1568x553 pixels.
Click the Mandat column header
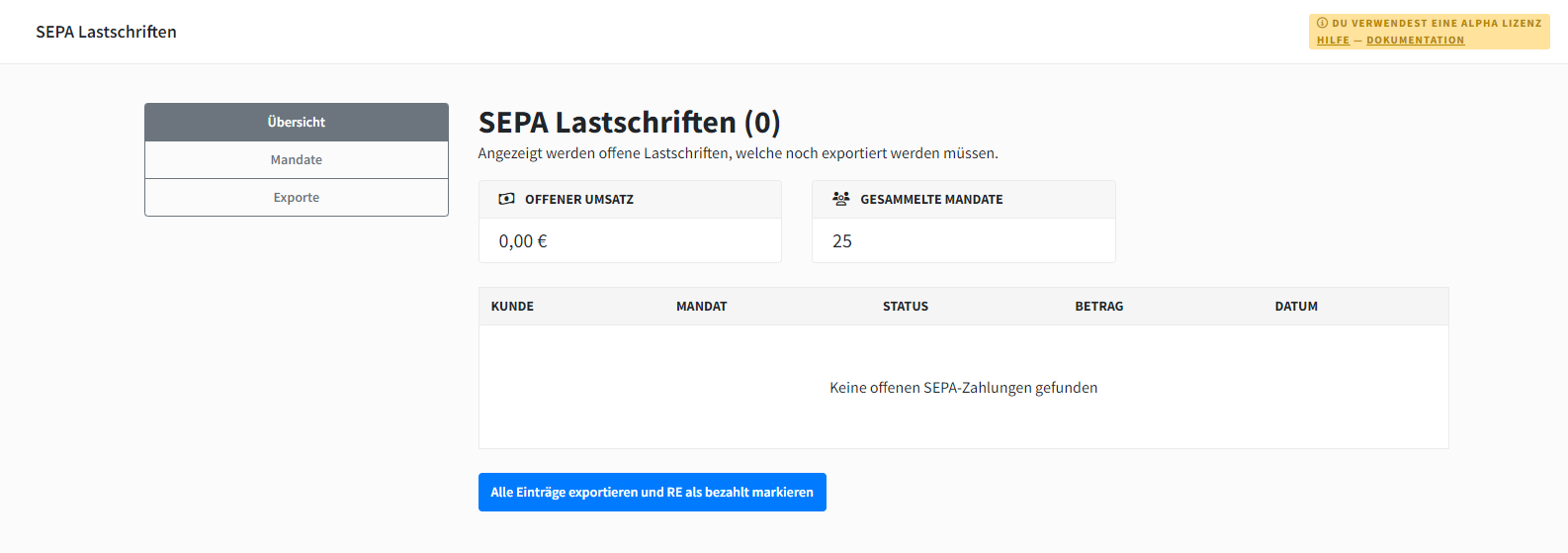701,307
